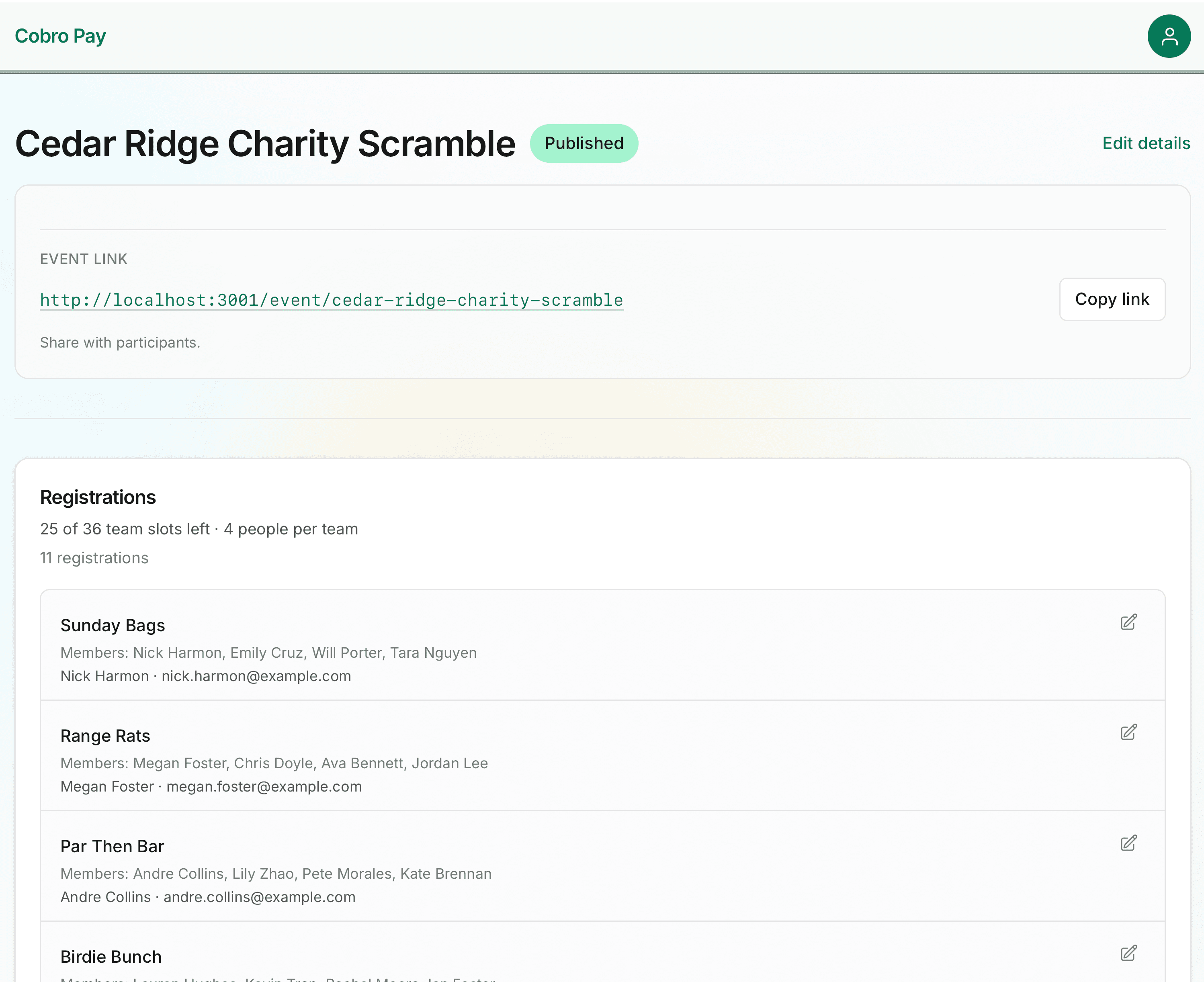Click the Published status badge
The width and height of the screenshot is (1204, 982).
coord(584,143)
